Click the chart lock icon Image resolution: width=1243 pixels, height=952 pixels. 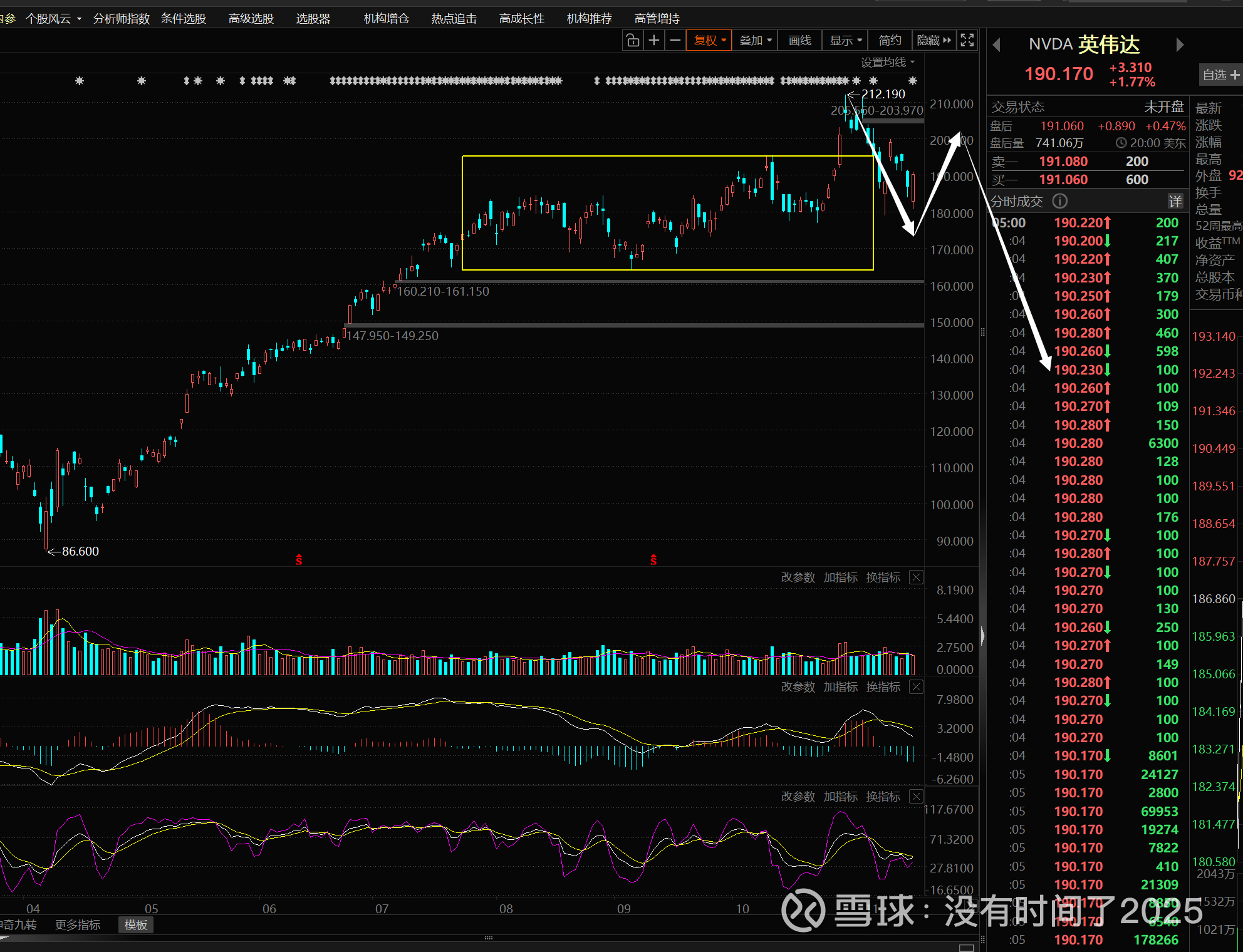[633, 41]
